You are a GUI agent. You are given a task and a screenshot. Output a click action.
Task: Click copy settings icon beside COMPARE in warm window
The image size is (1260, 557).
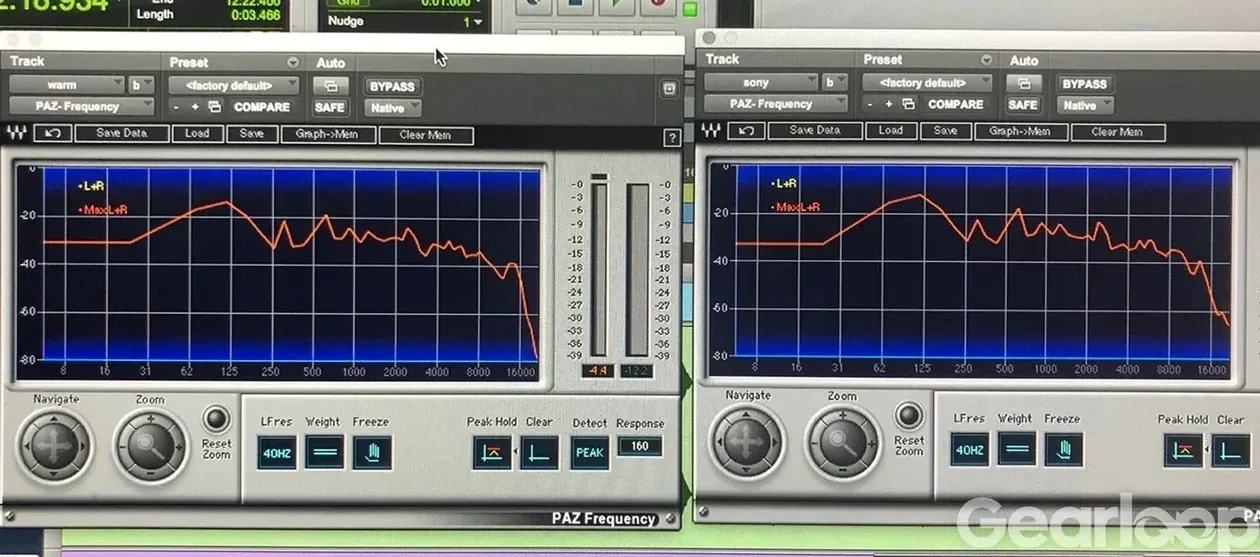pyautogui.click(x=214, y=107)
